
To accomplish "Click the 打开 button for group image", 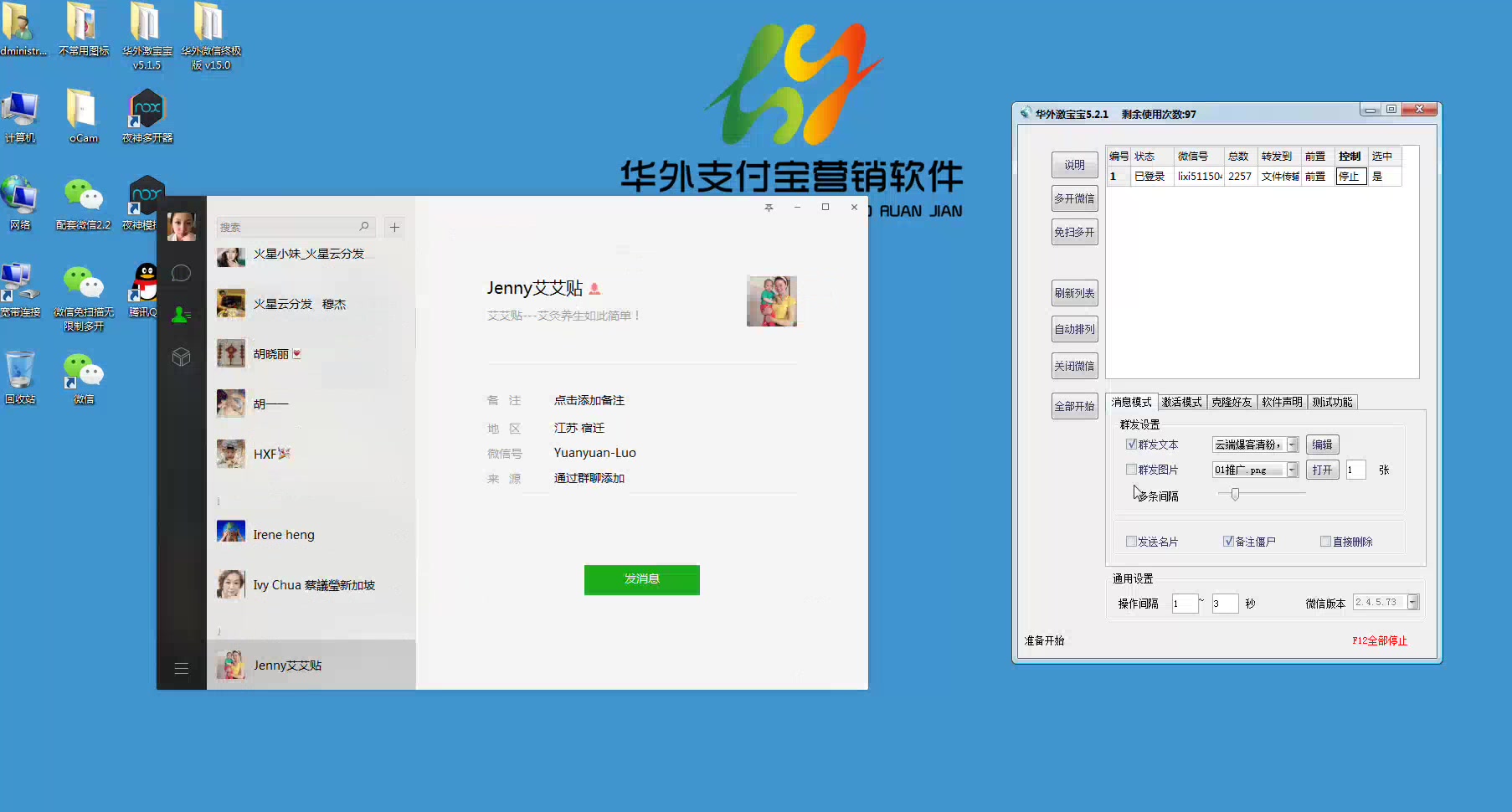I will click(x=1322, y=470).
